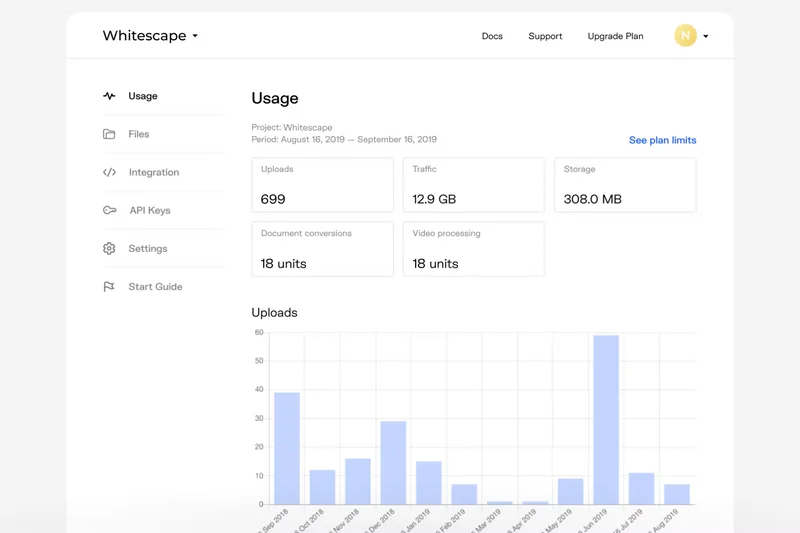Click the API Keys key icon

(x=109, y=210)
